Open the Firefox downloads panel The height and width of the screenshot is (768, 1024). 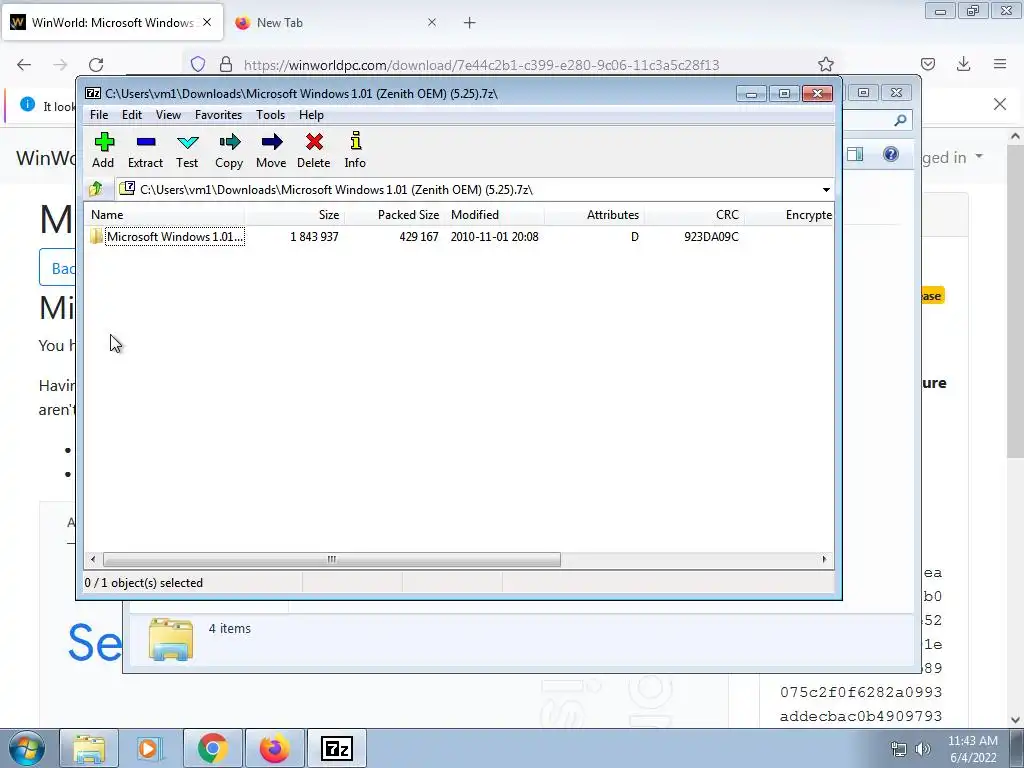[963, 64]
